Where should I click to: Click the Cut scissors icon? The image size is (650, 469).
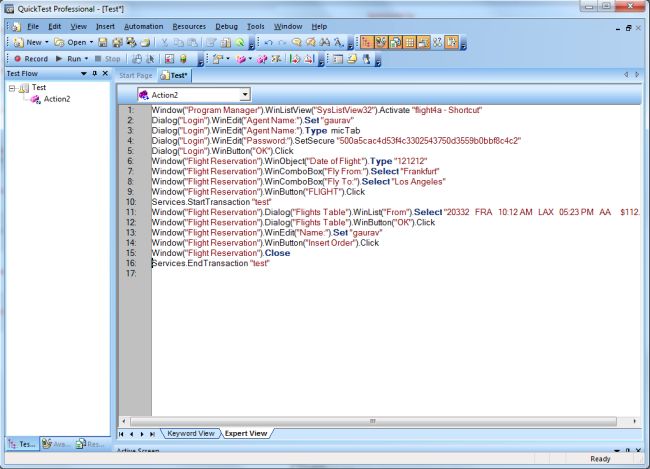[x=164, y=42]
